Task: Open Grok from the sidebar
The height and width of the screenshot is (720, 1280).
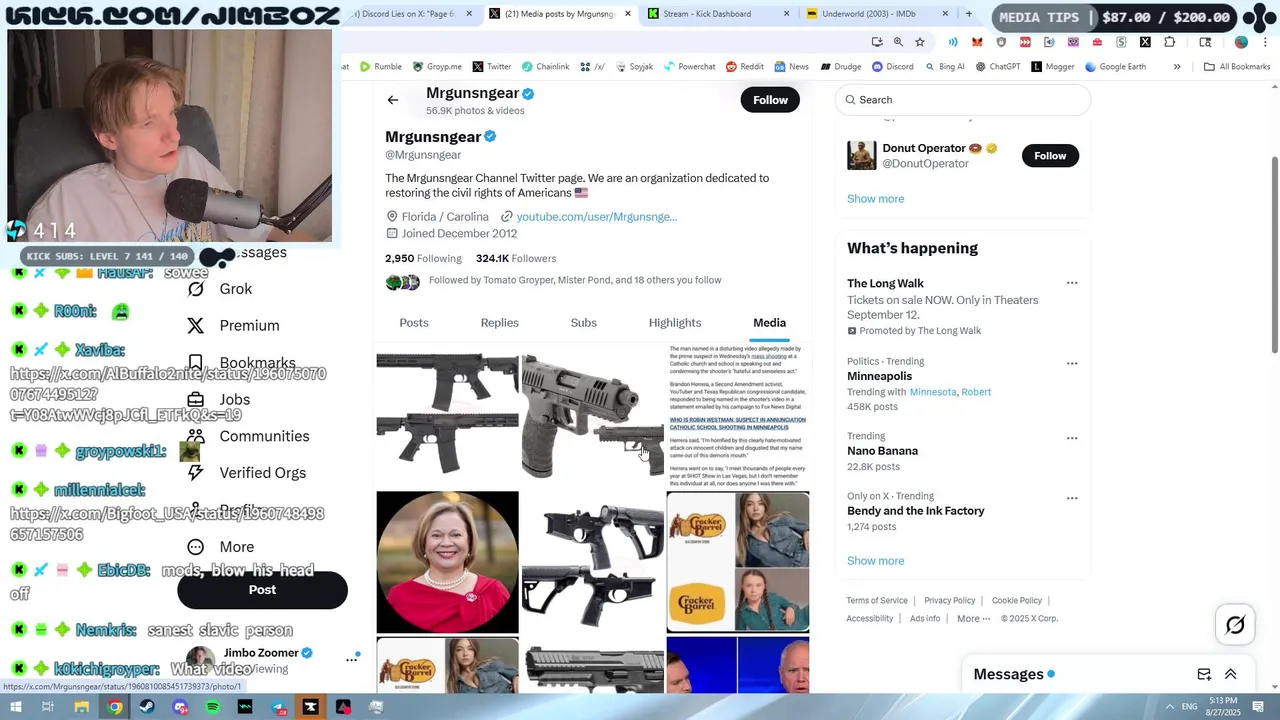Action: (x=220, y=289)
